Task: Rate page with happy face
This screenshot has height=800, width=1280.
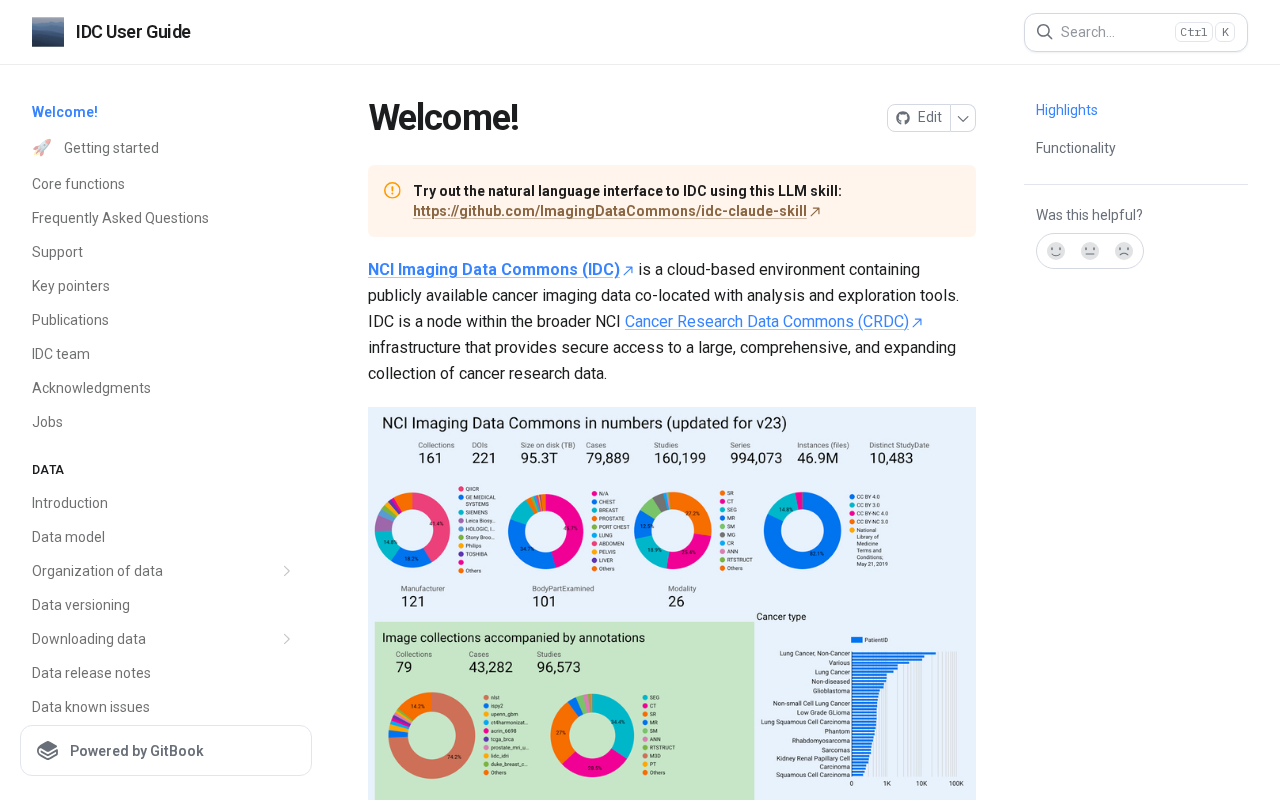Action: tap(1056, 251)
